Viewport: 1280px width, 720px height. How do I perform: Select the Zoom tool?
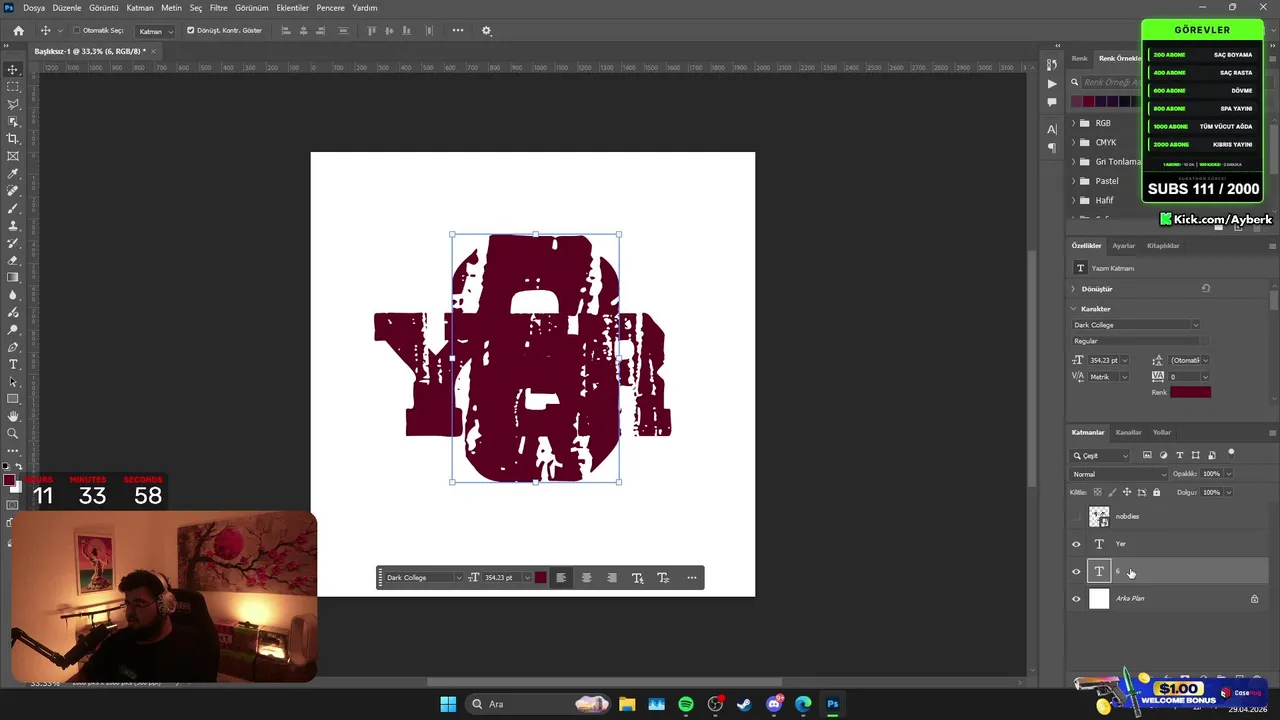13,434
